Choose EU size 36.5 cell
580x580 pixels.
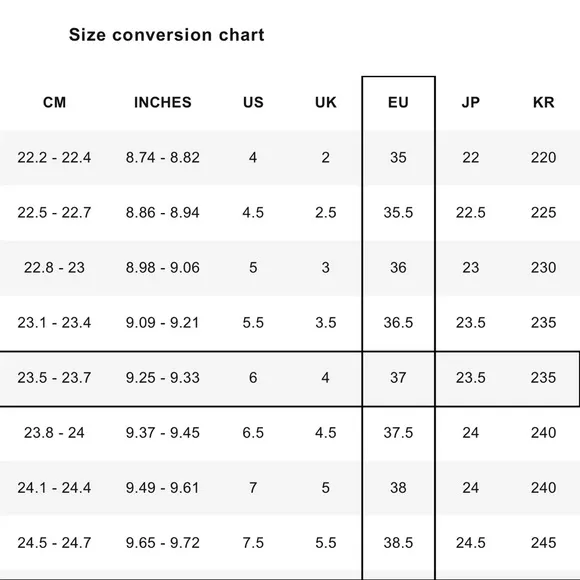click(398, 323)
